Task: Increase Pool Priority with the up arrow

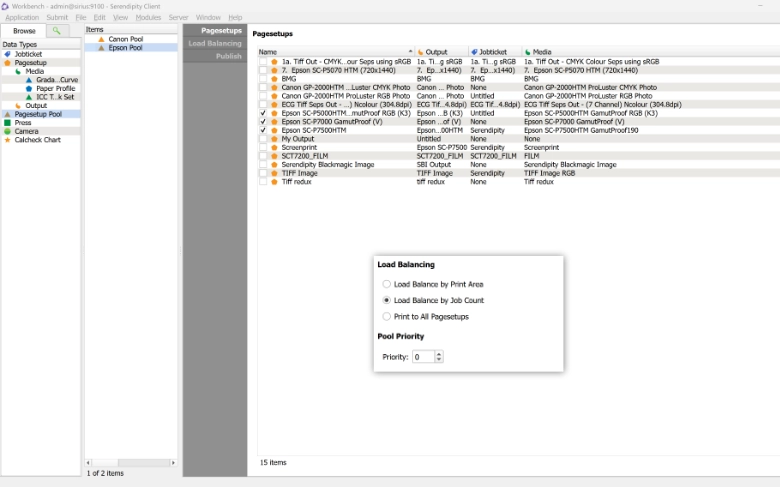Action: point(439,353)
